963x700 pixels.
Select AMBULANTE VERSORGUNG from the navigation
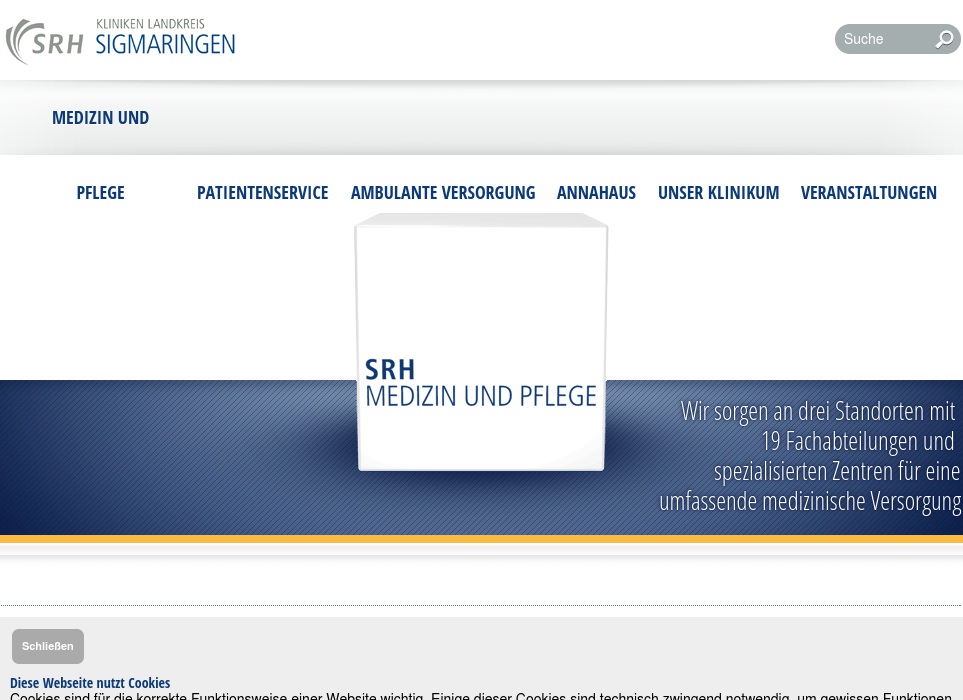[x=443, y=192]
